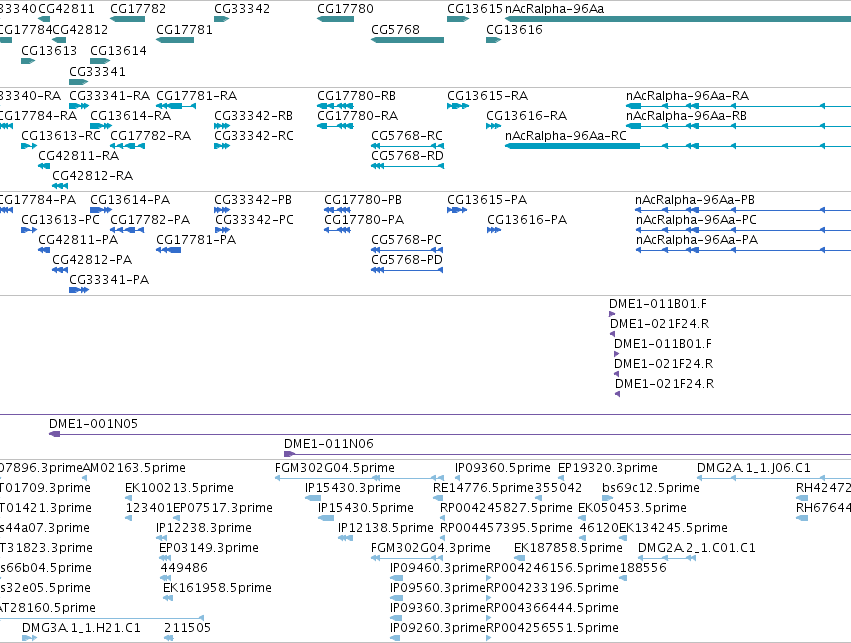The height and width of the screenshot is (643, 851).
Task: Click the CG17781 gene label
Action: pos(184,30)
